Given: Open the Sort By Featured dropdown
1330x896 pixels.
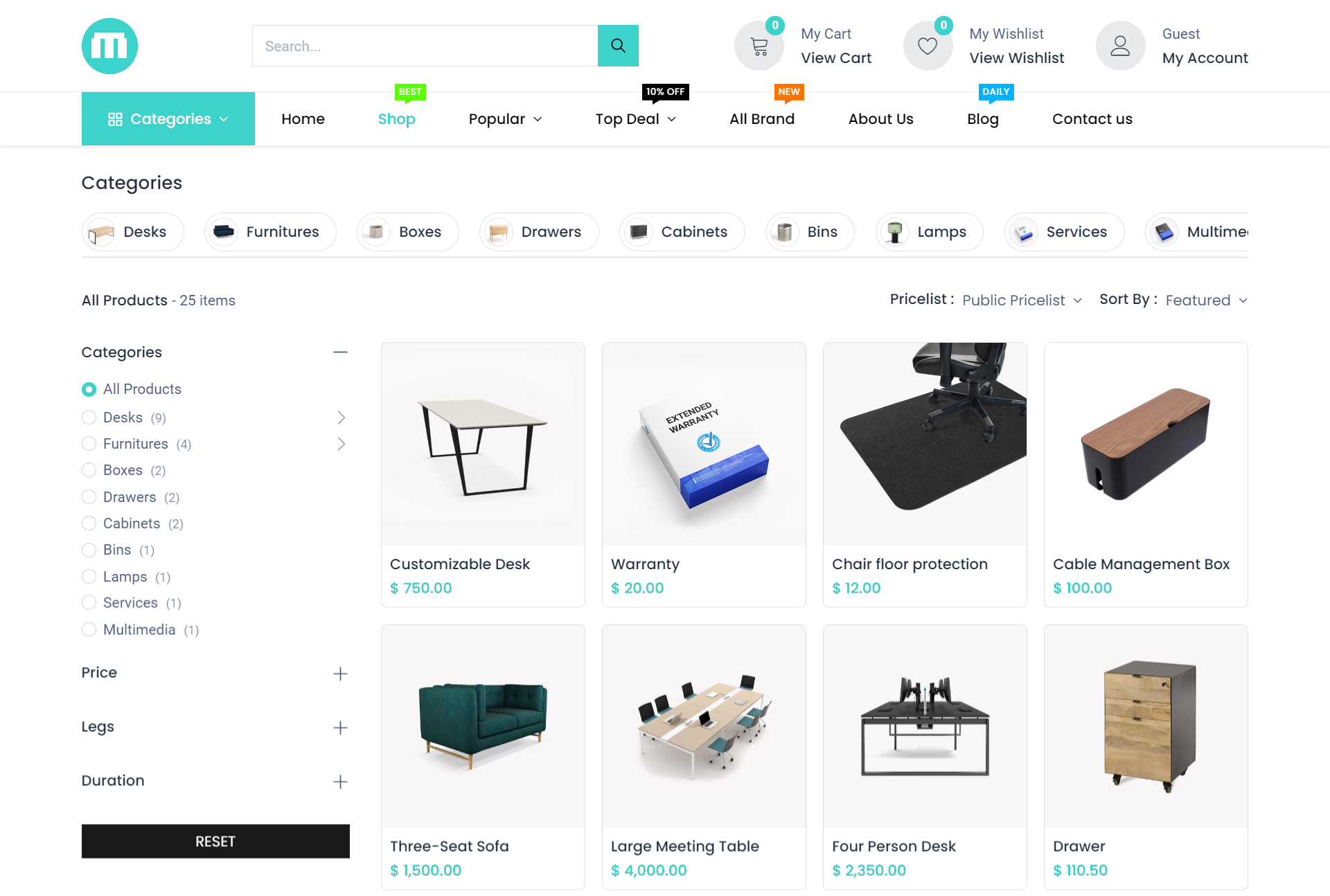Looking at the screenshot, I should tap(1206, 300).
